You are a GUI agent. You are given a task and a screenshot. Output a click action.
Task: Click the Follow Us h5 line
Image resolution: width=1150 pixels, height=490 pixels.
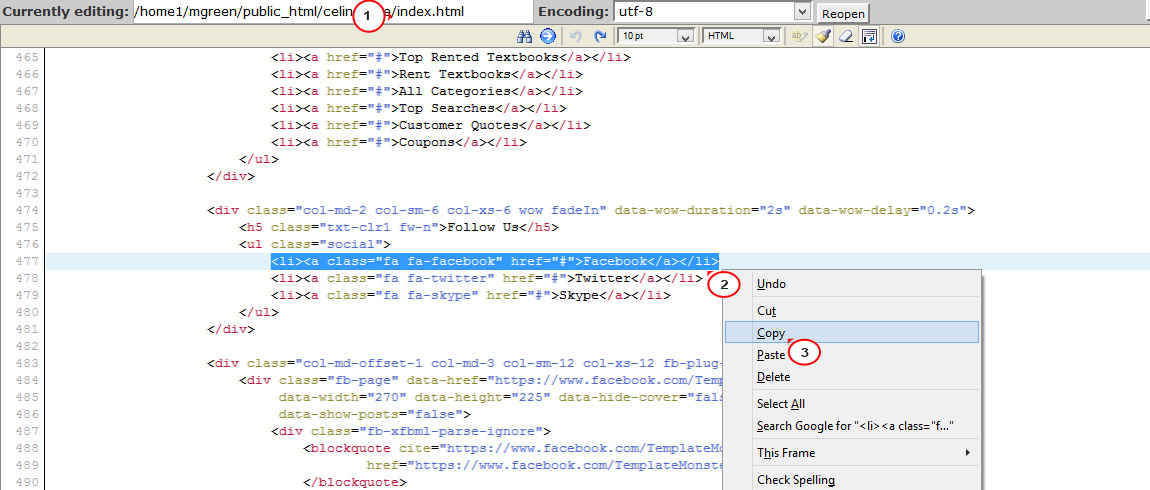pos(398,227)
